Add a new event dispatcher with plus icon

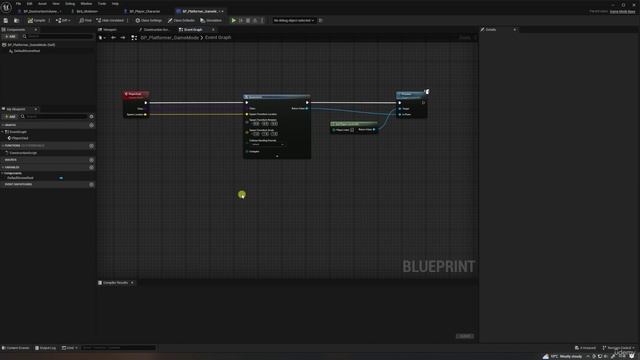(91, 184)
